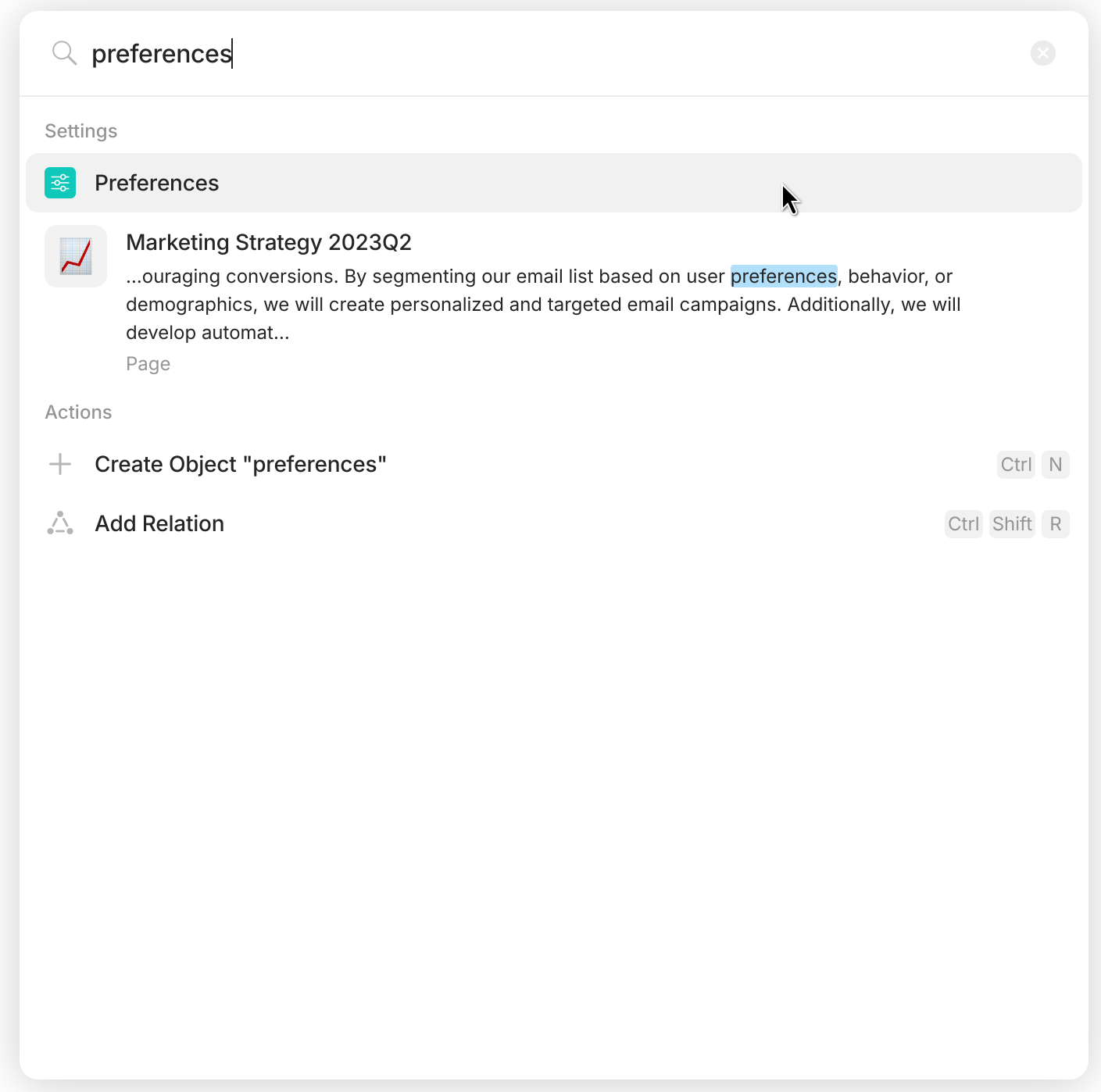This screenshot has height=1092, width=1101.
Task: Choose the Add Relation action
Action: 554,523
